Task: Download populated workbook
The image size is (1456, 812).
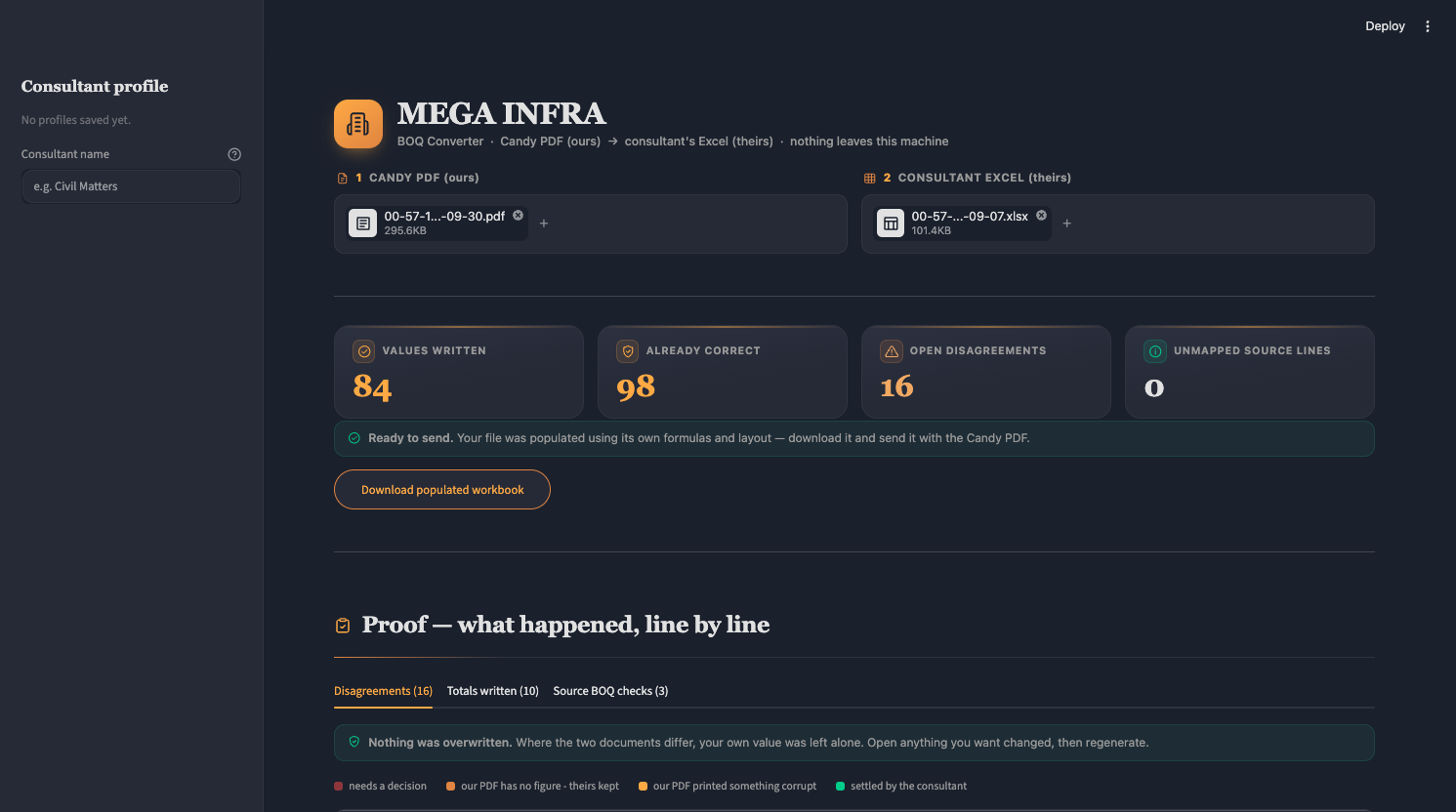Action: click(x=442, y=490)
